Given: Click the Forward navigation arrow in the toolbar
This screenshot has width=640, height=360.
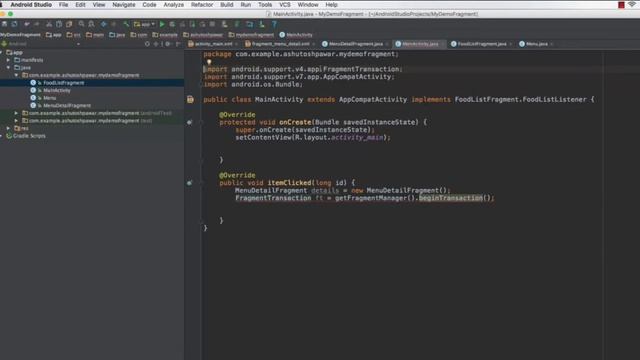Looking at the screenshot, I should pos(113,24).
